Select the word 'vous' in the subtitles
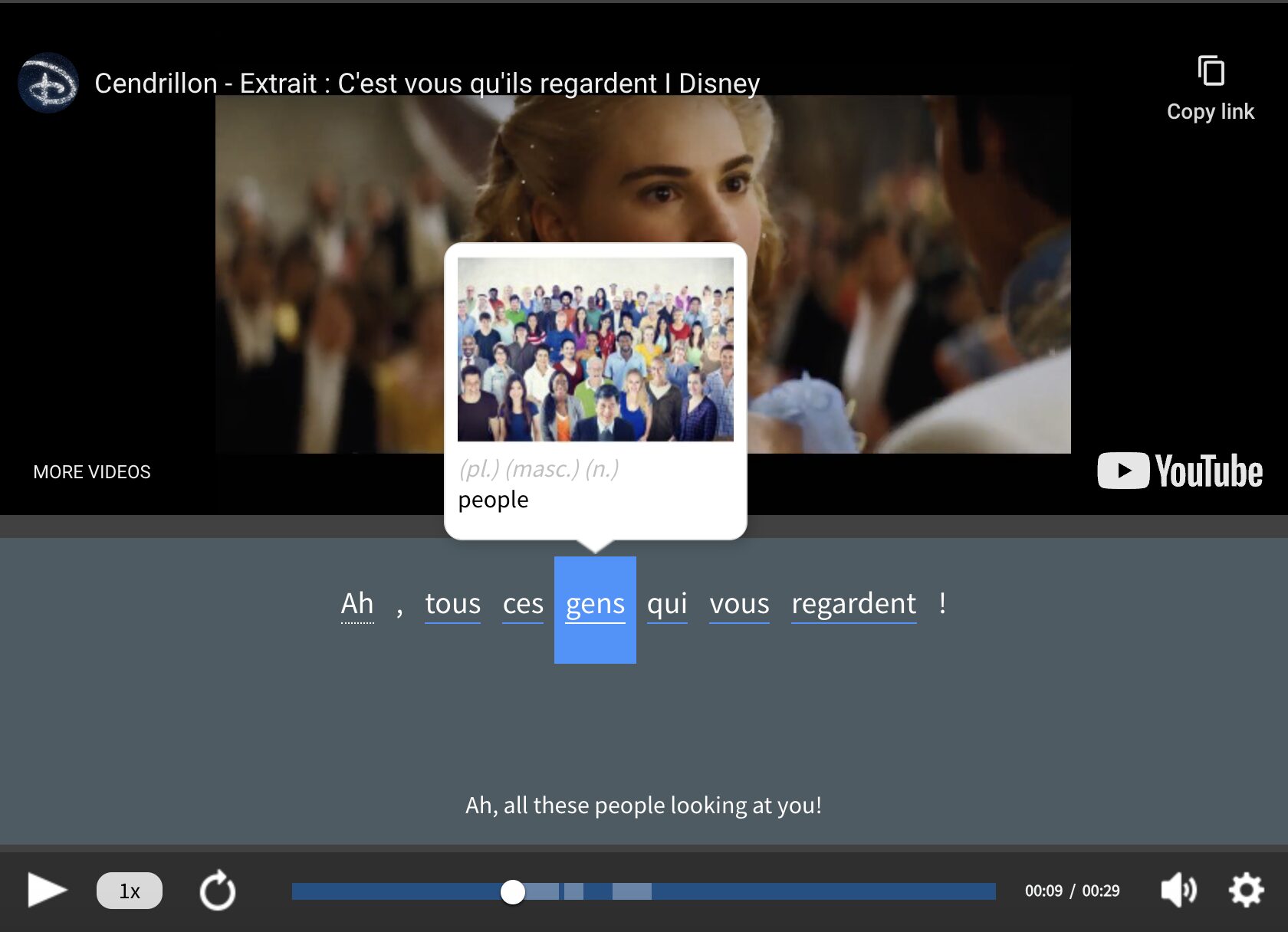Viewport: 1288px width, 932px height. [739, 604]
